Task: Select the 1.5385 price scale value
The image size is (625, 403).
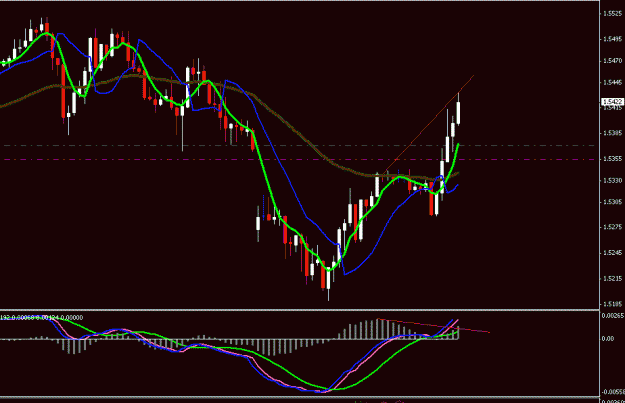Action: pyautogui.click(x=613, y=133)
